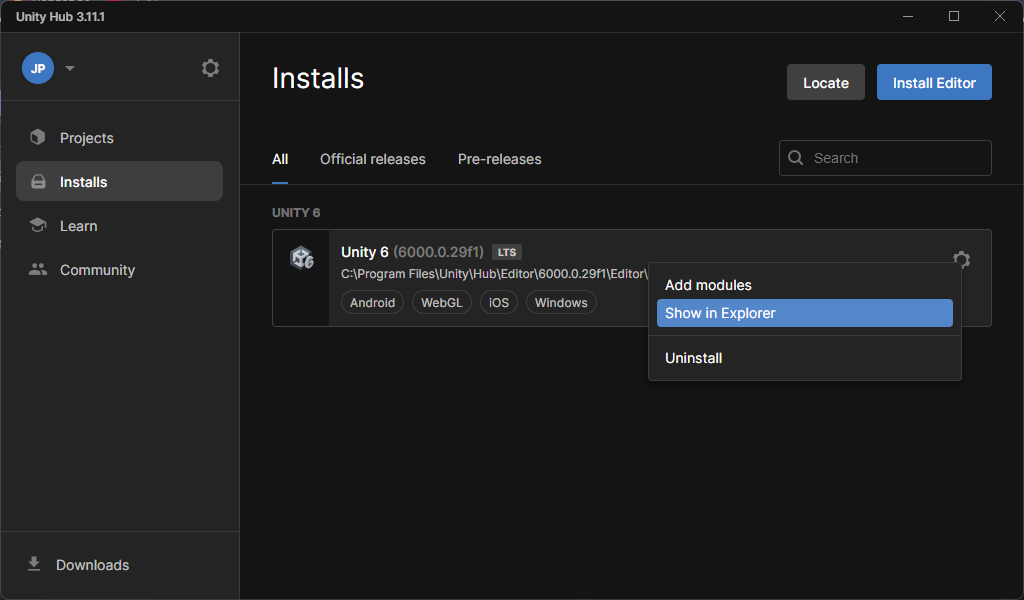Switch to the All tab
This screenshot has height=600, width=1024.
point(280,159)
